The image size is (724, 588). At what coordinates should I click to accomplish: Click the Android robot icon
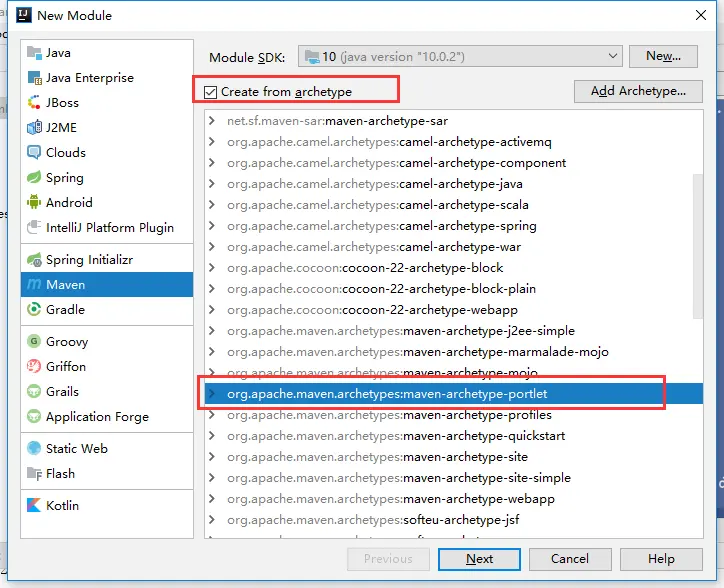[34, 202]
